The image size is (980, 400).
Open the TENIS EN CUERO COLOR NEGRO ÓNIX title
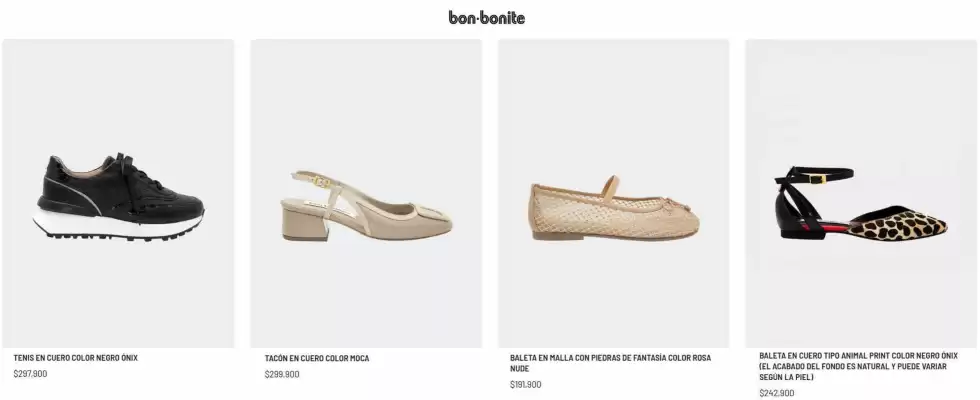pyautogui.click(x=76, y=358)
